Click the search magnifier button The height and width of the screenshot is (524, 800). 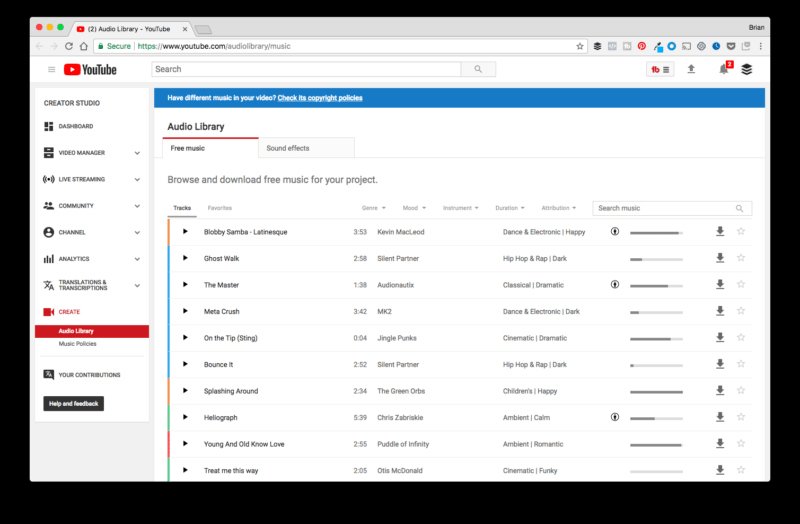pyautogui.click(x=478, y=69)
